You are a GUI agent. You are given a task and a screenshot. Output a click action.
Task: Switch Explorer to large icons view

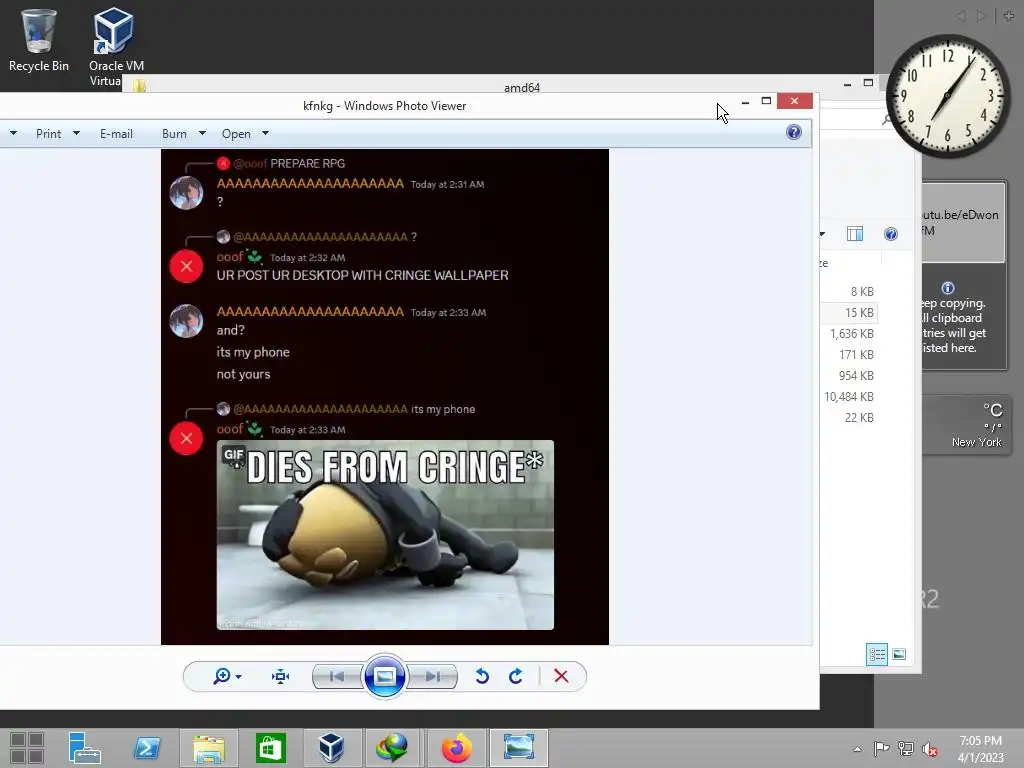pos(899,654)
